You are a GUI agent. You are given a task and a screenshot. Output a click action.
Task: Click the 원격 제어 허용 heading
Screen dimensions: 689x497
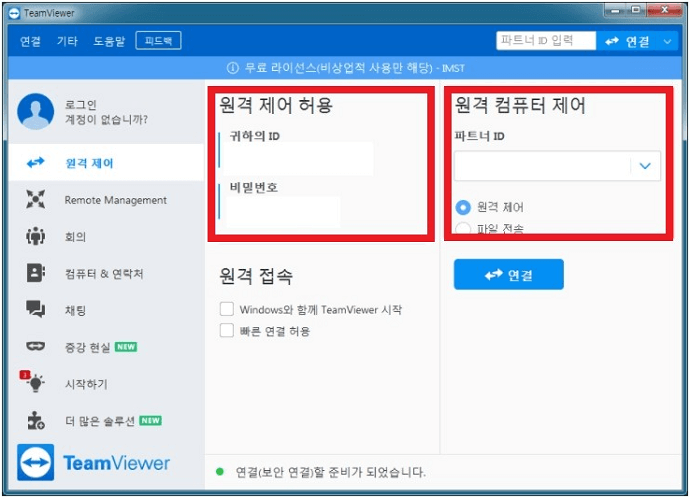[276, 105]
